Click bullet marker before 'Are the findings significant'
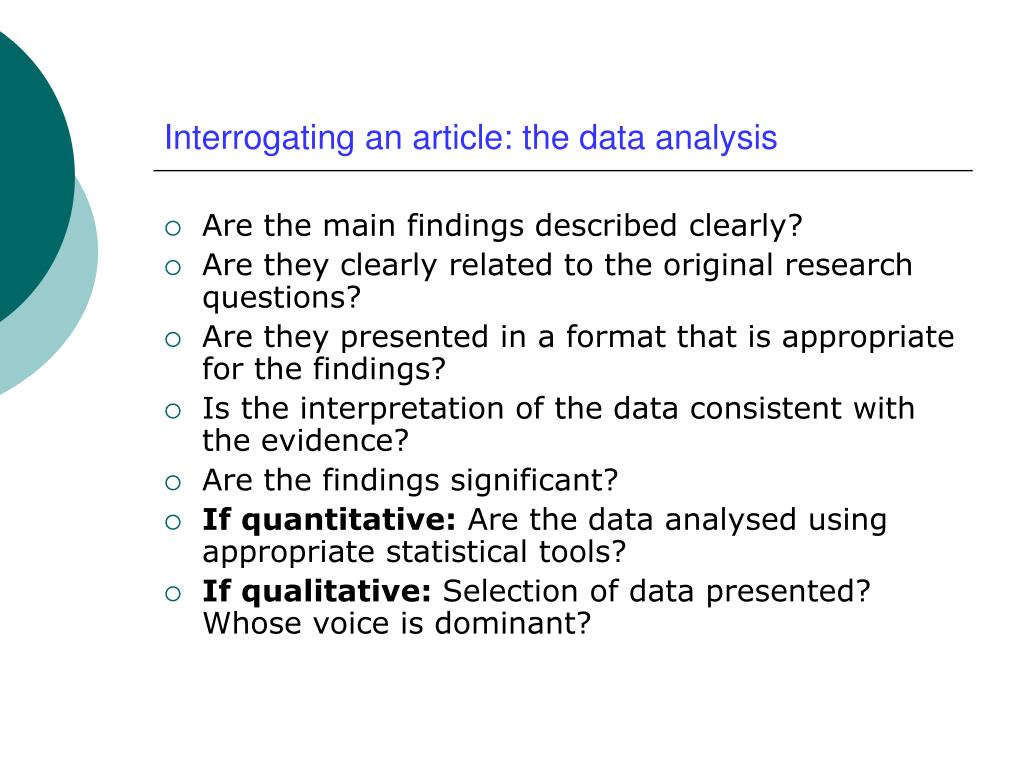1024x768 pixels. click(x=172, y=483)
